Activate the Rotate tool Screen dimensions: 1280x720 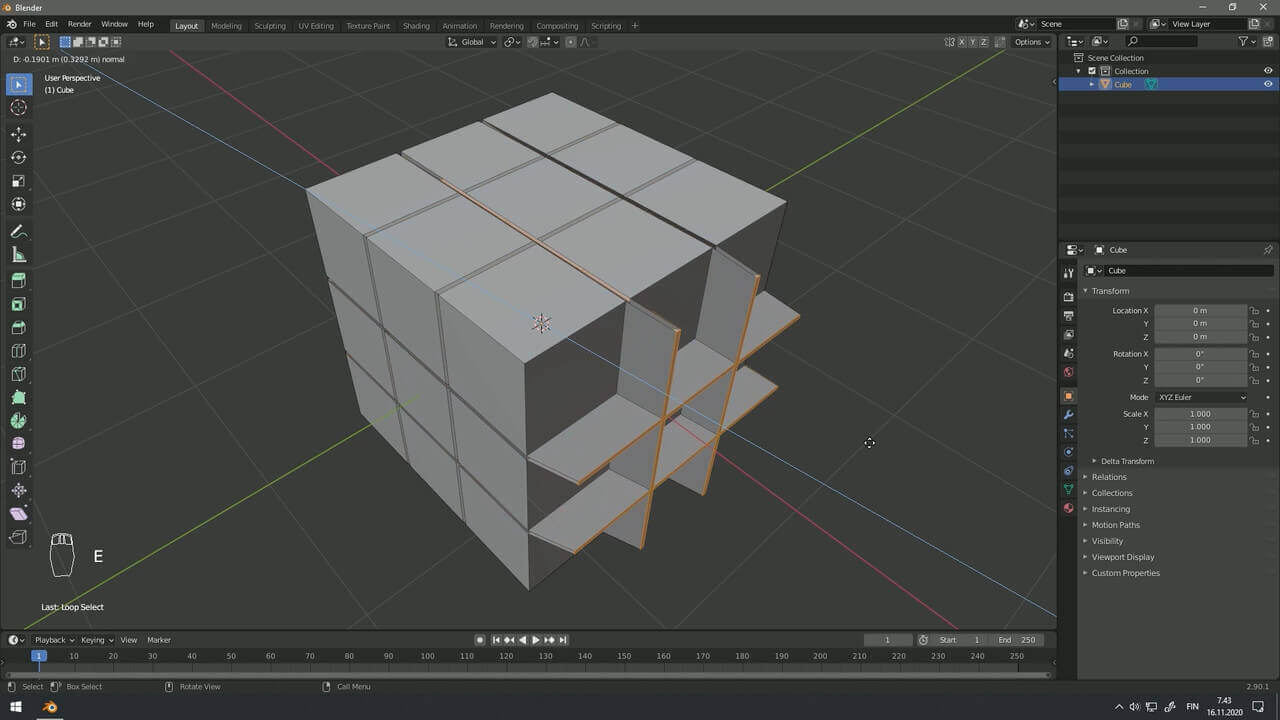click(18, 158)
